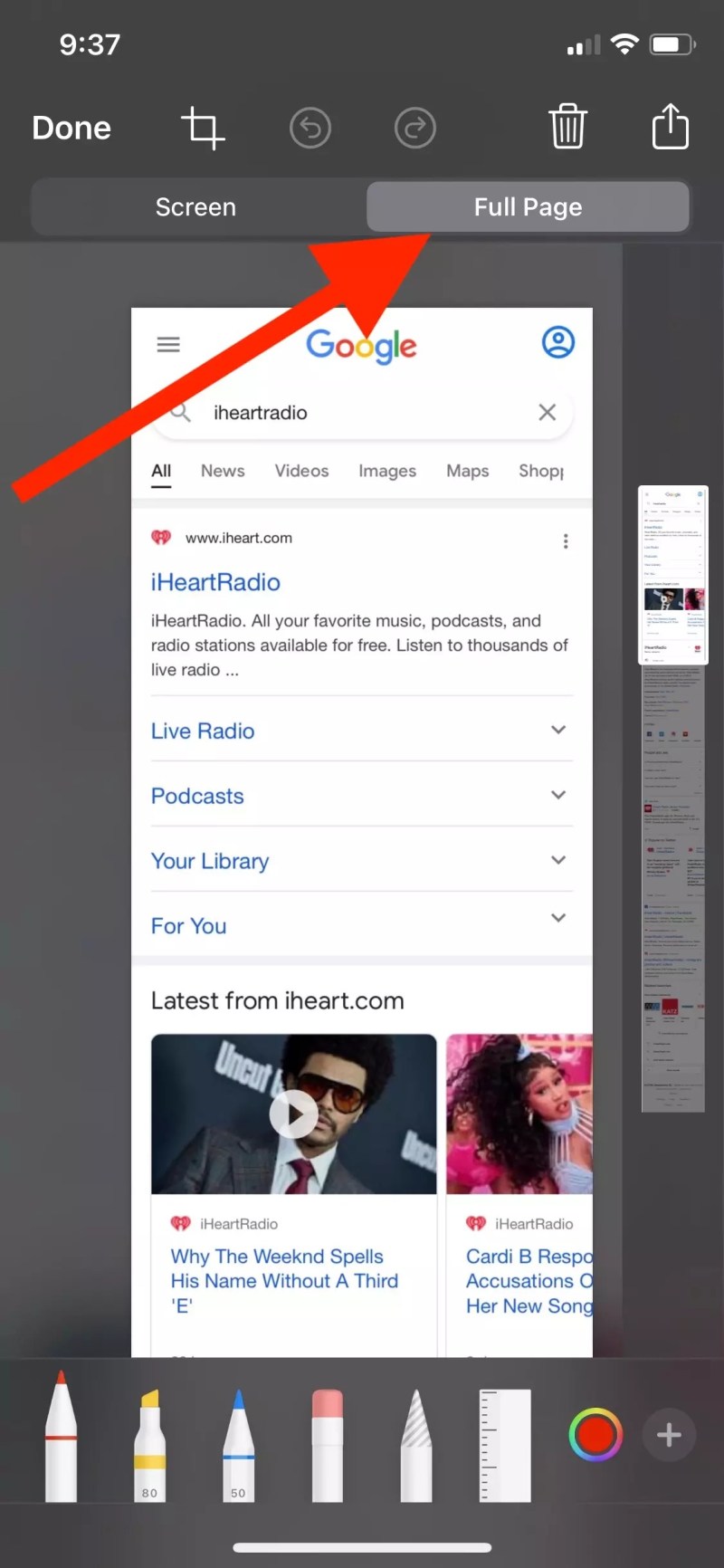Switch to the Screen tab

point(196,207)
